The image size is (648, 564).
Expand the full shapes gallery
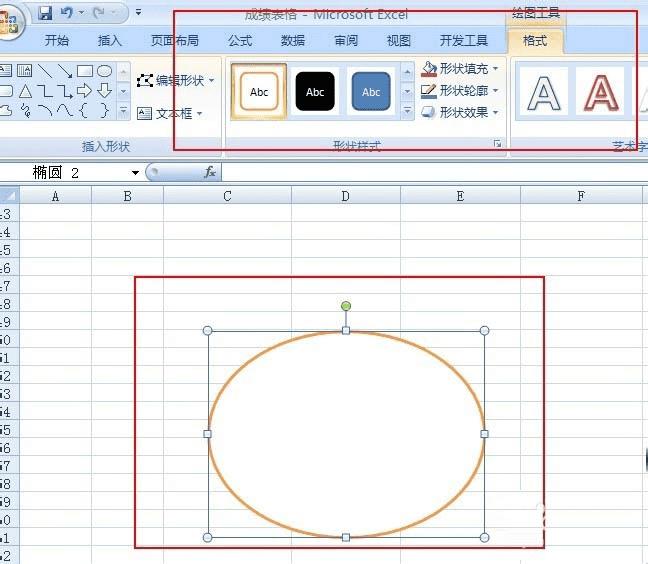coord(123,111)
